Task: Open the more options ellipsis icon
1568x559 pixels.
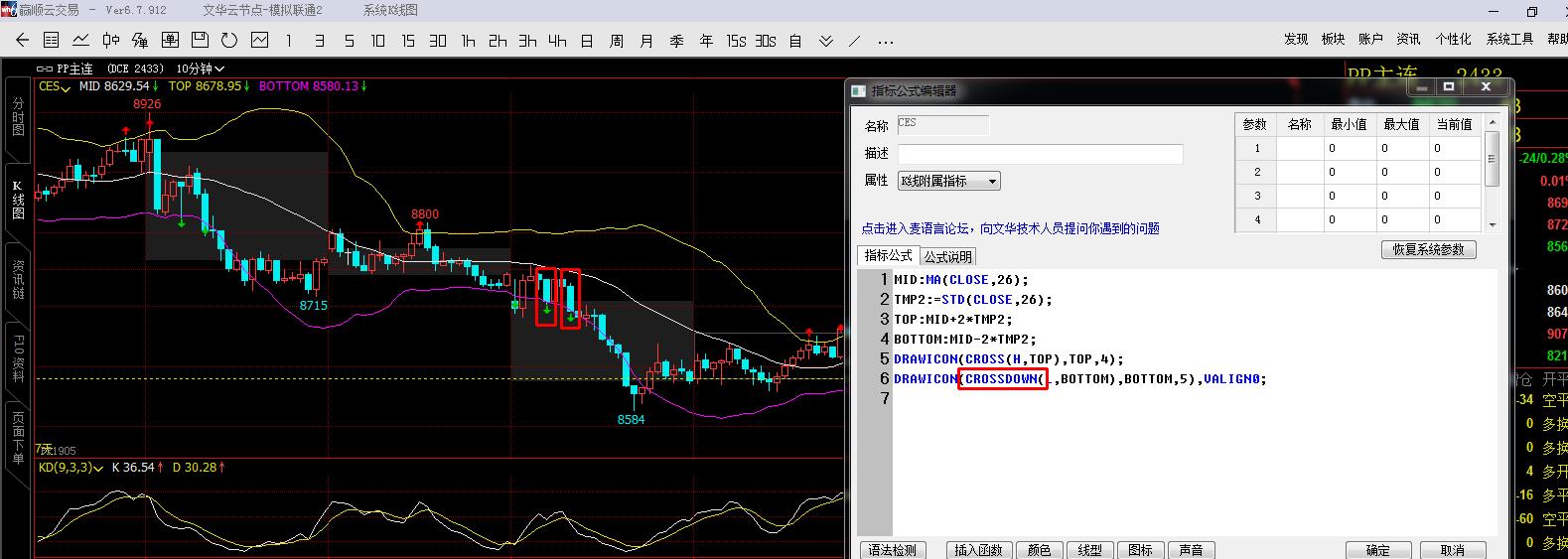Action: 886,41
